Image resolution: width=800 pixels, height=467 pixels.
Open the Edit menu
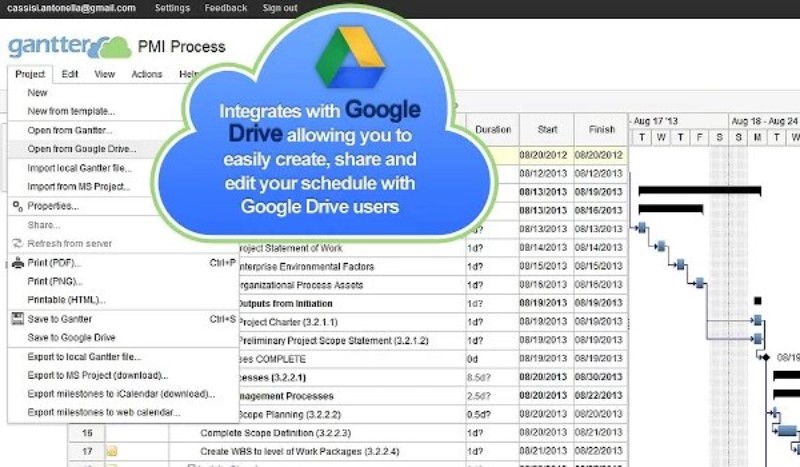click(70, 74)
